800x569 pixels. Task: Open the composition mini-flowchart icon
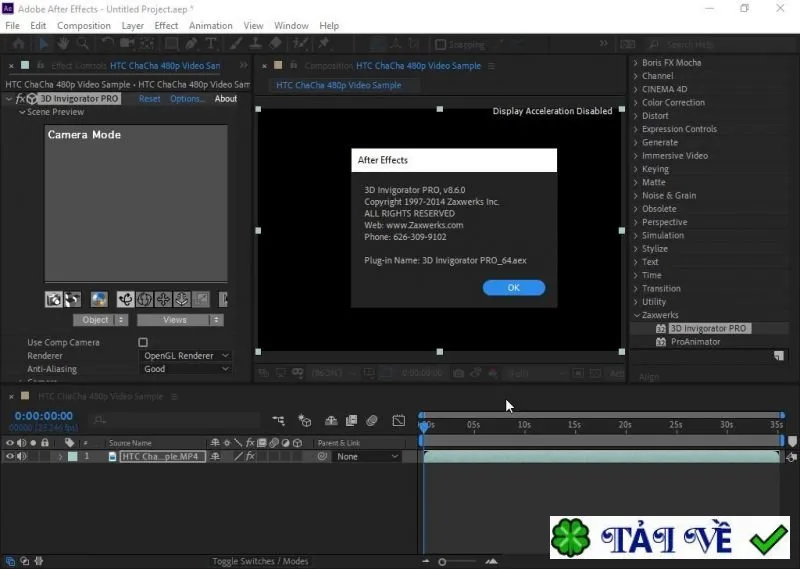click(279, 420)
